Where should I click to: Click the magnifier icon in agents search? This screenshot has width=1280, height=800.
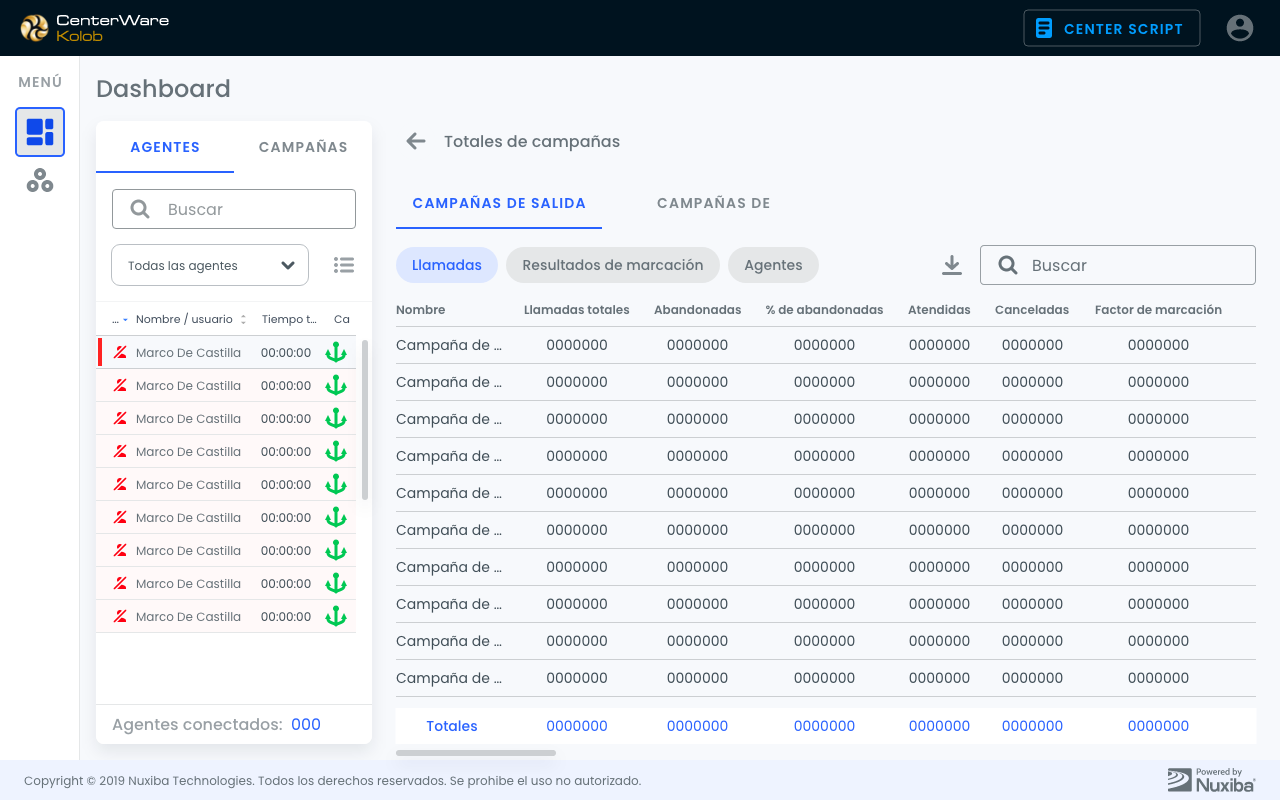point(140,209)
